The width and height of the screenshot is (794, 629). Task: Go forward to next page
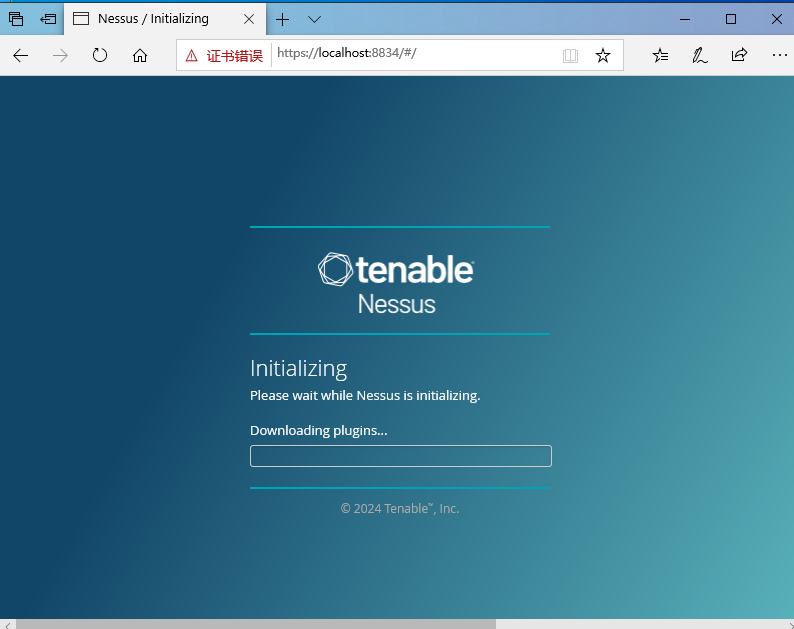pyautogui.click(x=60, y=55)
